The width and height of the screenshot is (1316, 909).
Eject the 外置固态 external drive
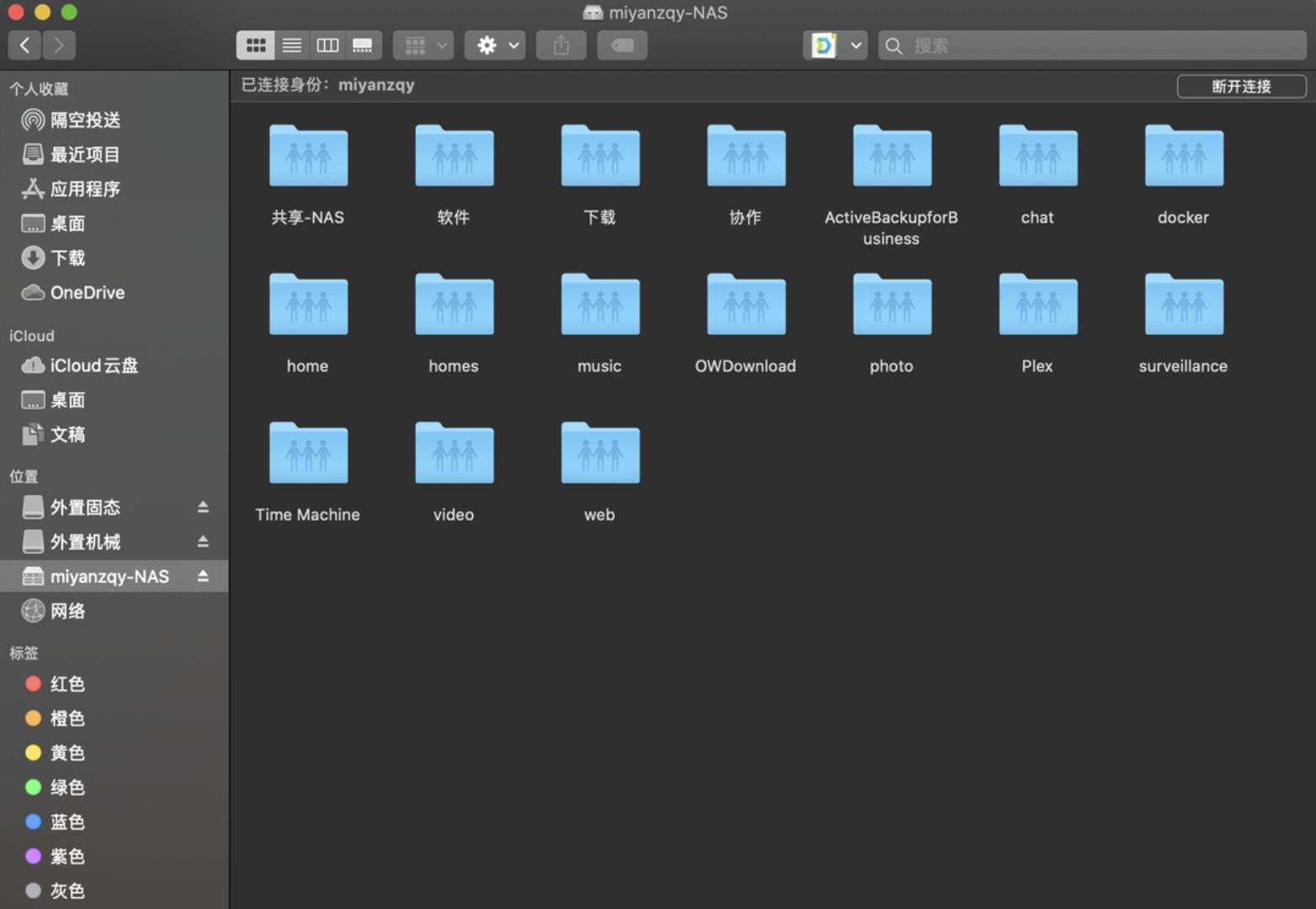pyautogui.click(x=203, y=508)
